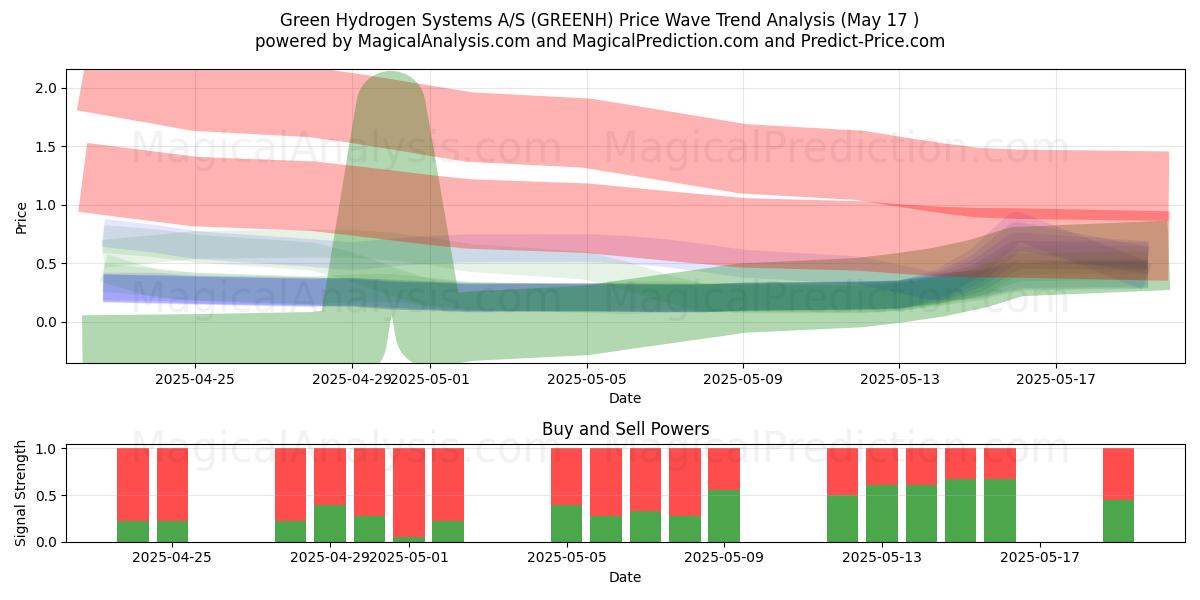
Task: Select the 2025-05-09 tick under the Buy and Sell chart
Action: click(x=724, y=558)
